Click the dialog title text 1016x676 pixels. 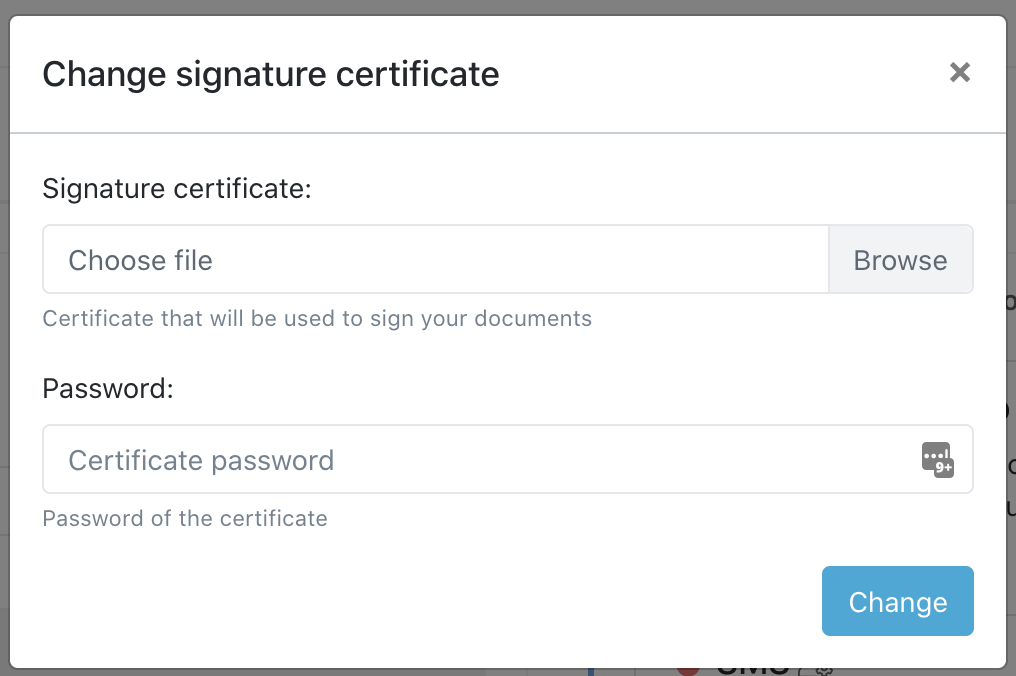click(x=270, y=74)
